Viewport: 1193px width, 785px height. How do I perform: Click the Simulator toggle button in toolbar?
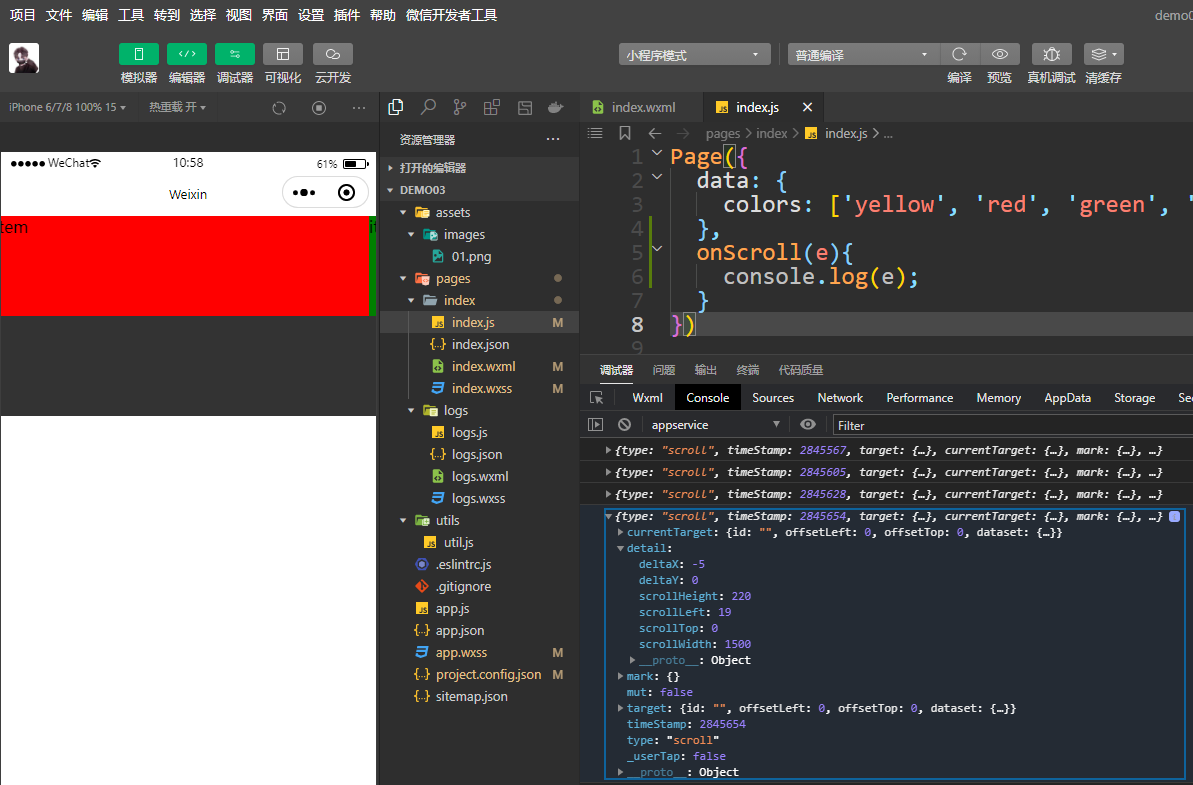139,54
